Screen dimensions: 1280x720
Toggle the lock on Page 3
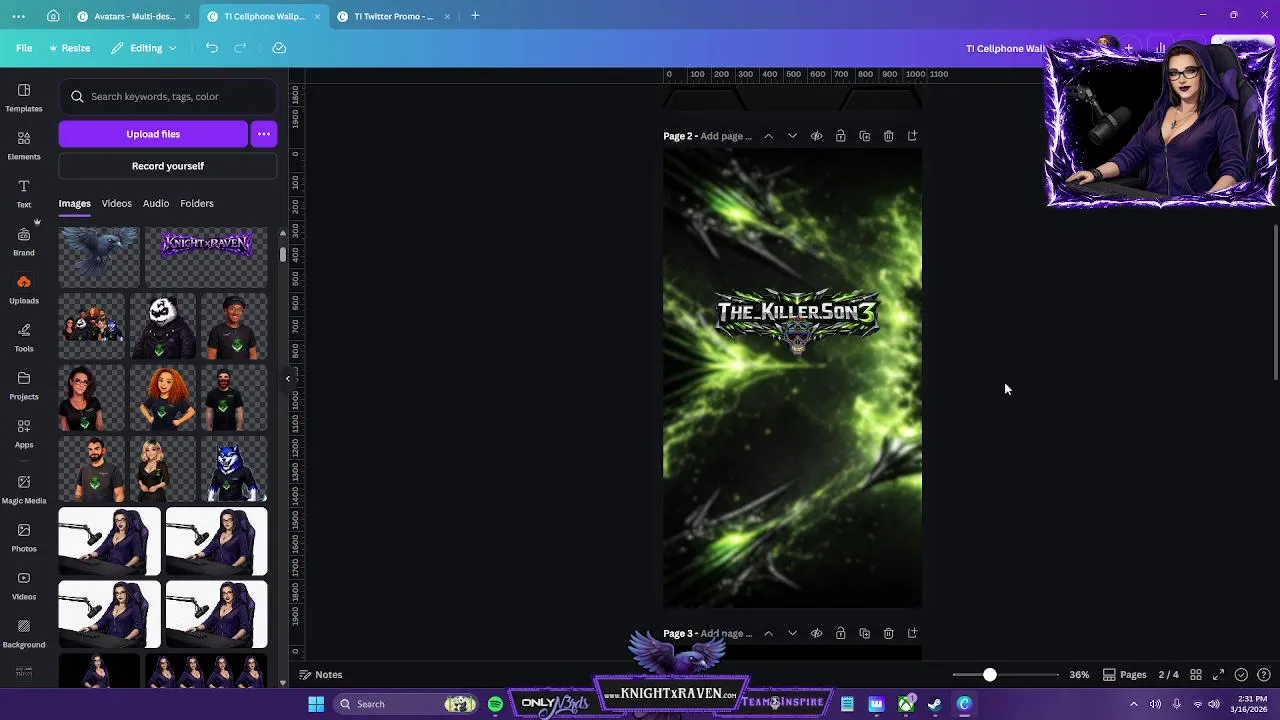point(840,633)
